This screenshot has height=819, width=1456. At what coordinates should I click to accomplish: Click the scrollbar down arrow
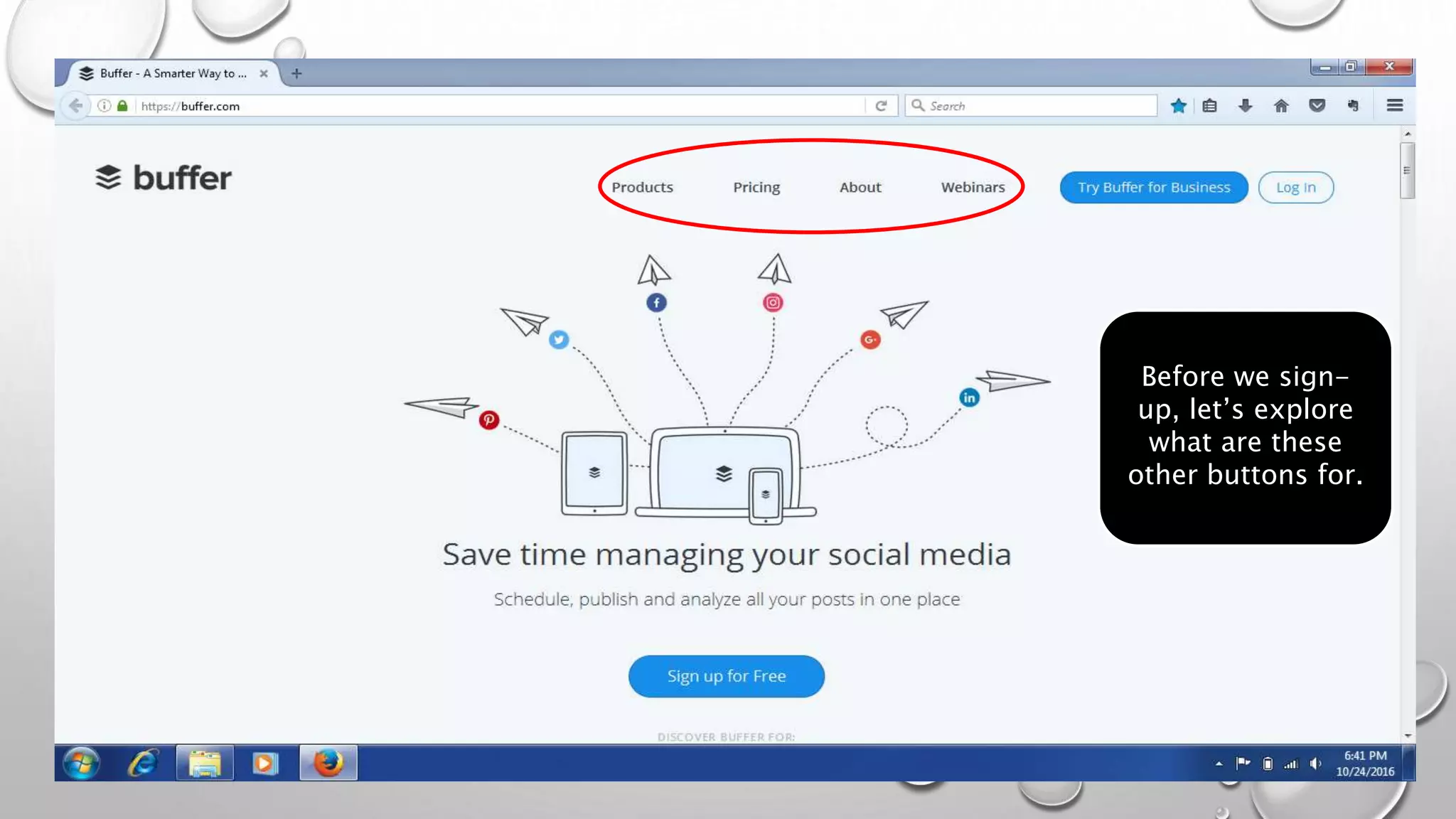point(1407,736)
